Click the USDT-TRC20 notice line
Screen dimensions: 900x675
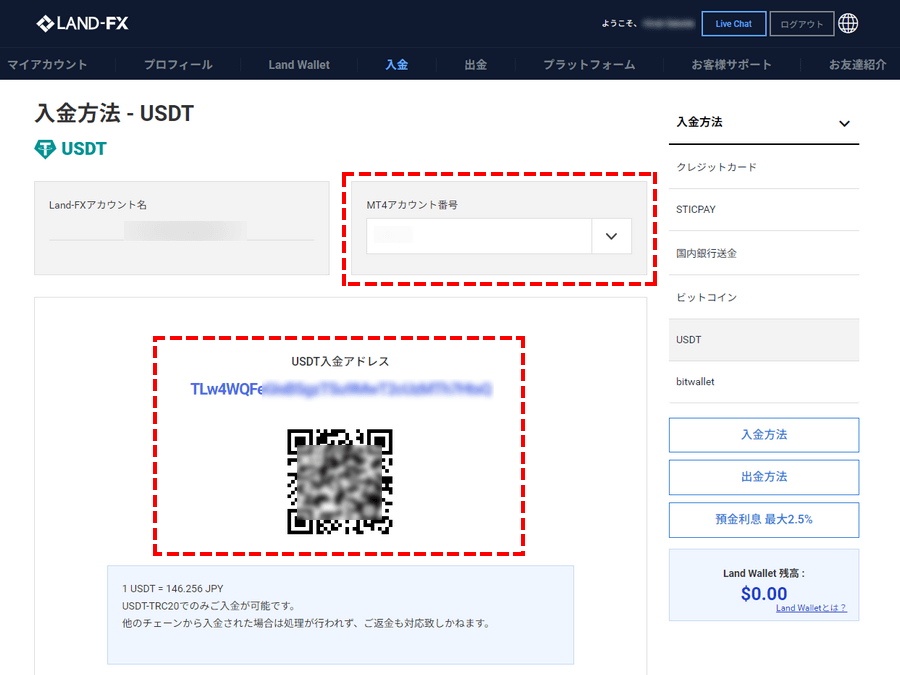click(210, 606)
